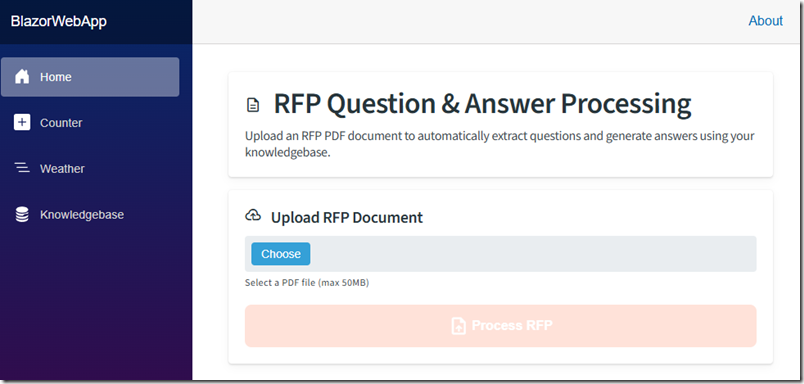Click the Knowledgebase database stack icon

[22, 214]
